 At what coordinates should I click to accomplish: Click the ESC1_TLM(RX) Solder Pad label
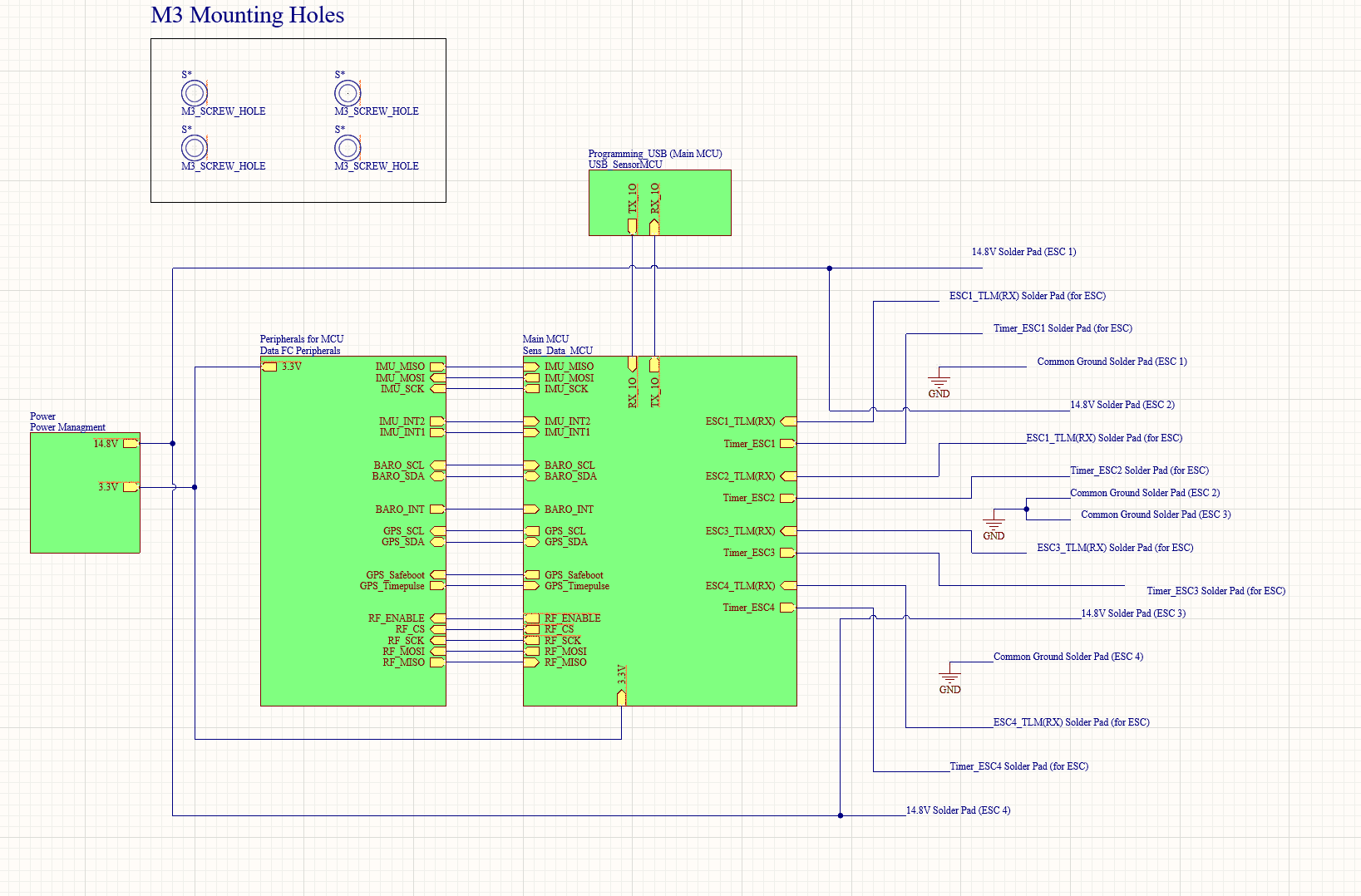[x=1028, y=295]
